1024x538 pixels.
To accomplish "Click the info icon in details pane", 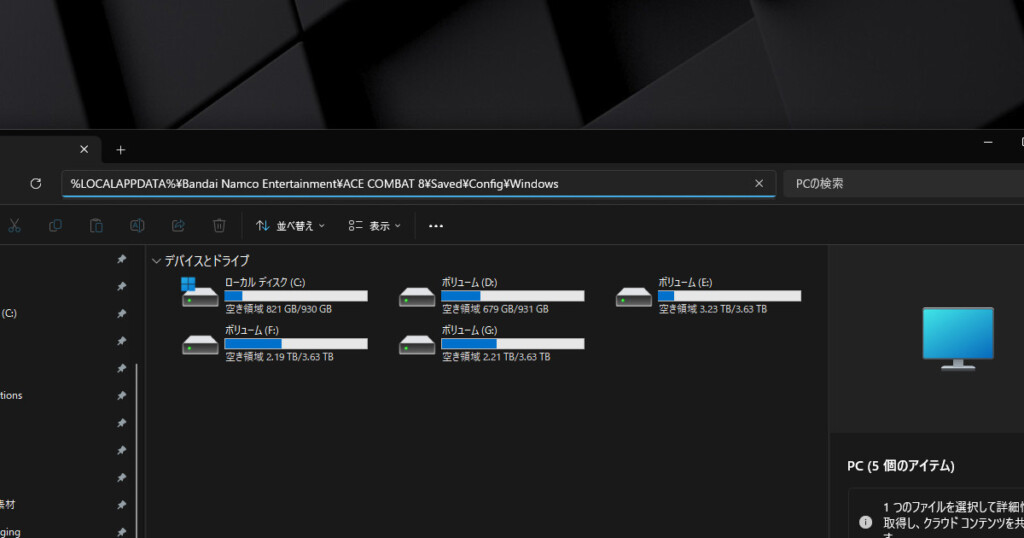I will click(x=865, y=522).
